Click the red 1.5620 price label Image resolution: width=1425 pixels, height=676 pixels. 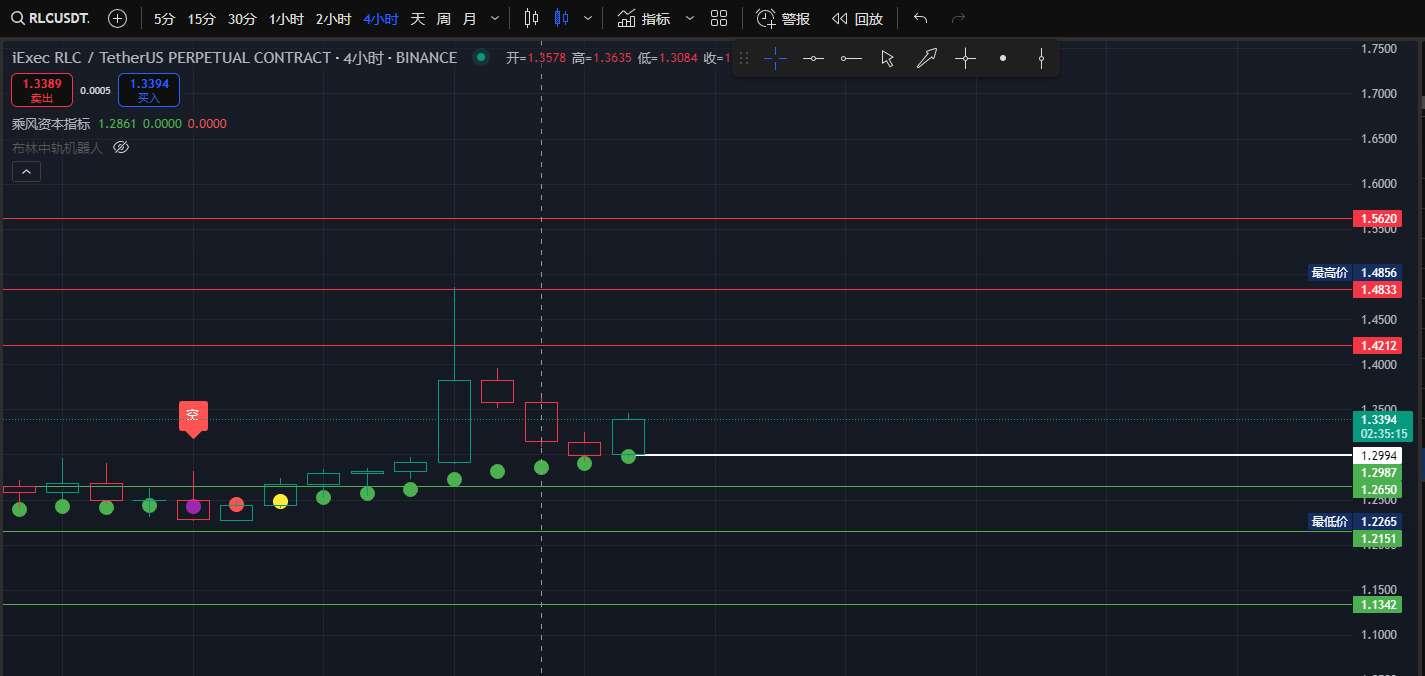[1377, 218]
